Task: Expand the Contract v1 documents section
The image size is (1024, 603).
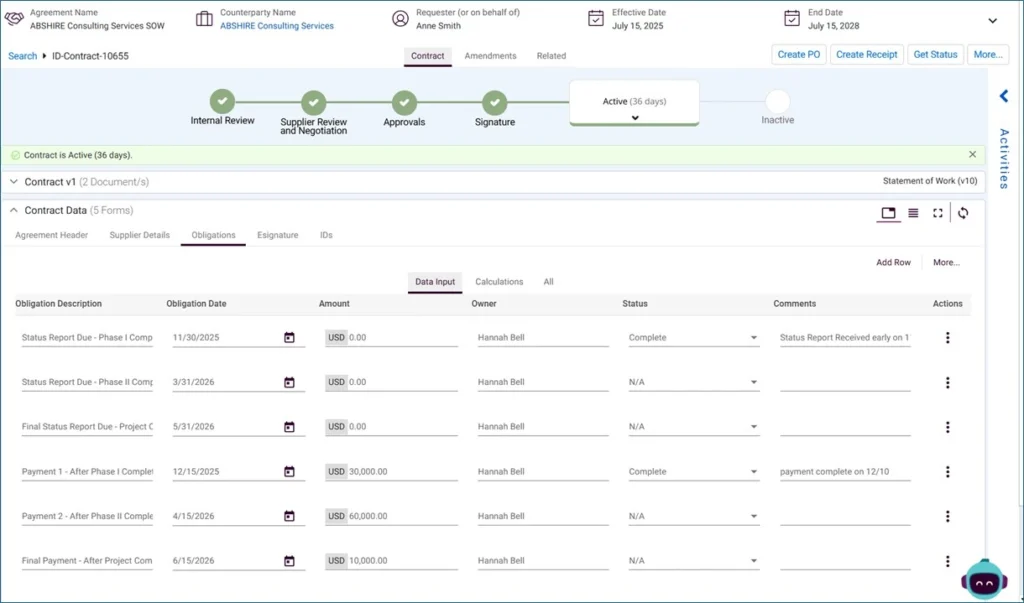Action: click(x=12, y=181)
